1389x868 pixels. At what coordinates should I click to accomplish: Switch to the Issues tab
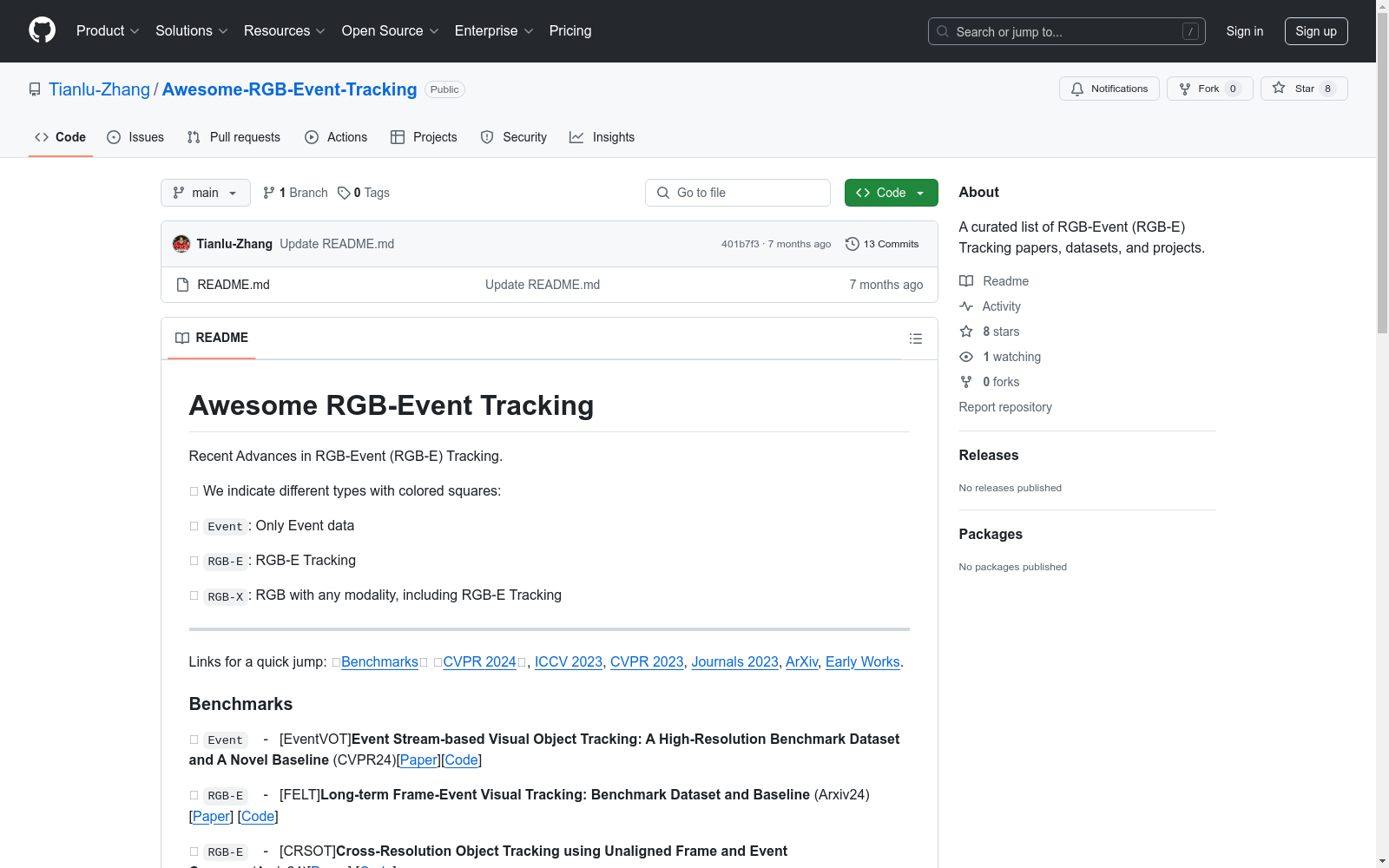point(135,137)
